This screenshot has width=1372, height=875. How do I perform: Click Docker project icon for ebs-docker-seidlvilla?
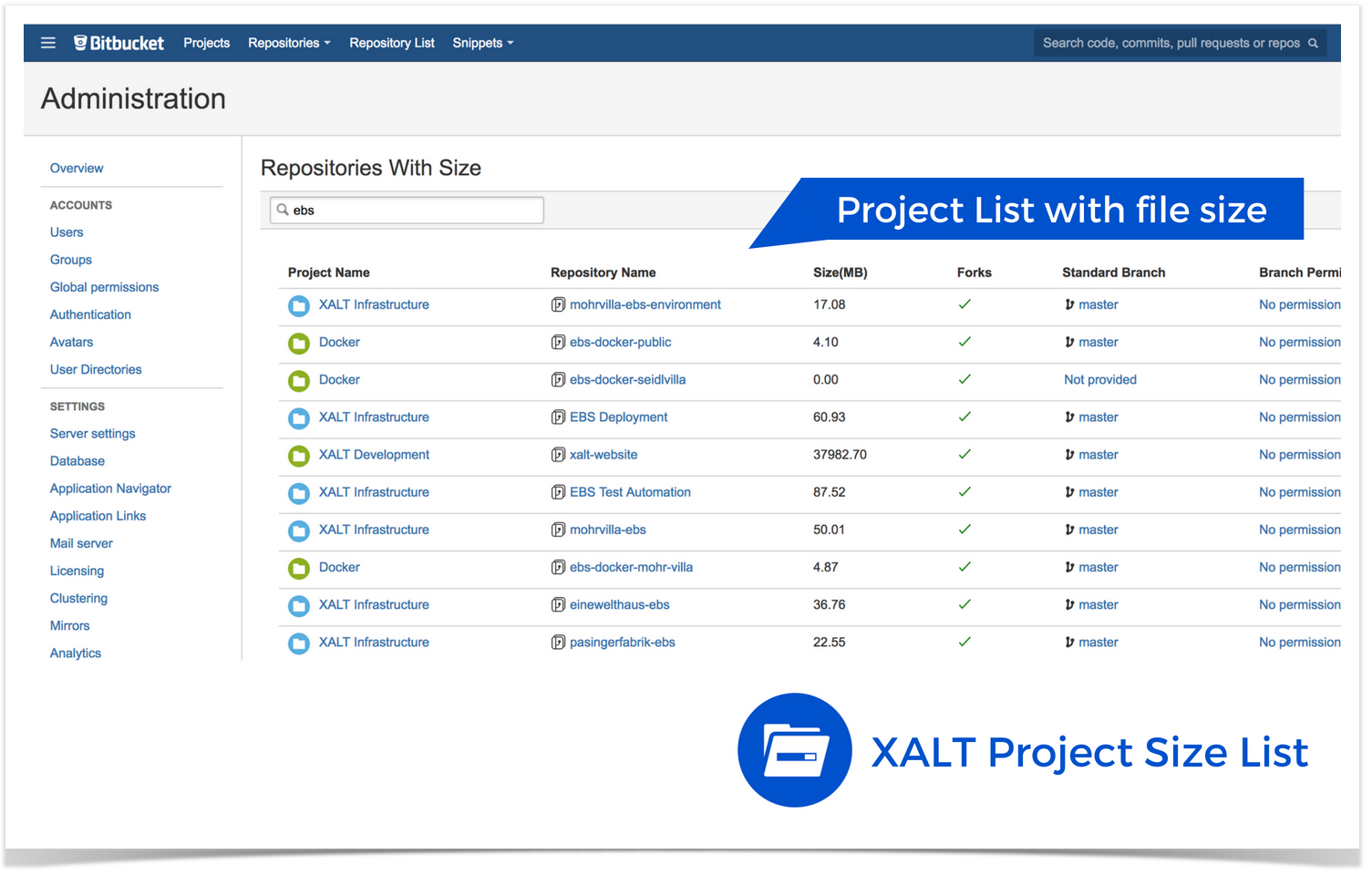click(299, 380)
